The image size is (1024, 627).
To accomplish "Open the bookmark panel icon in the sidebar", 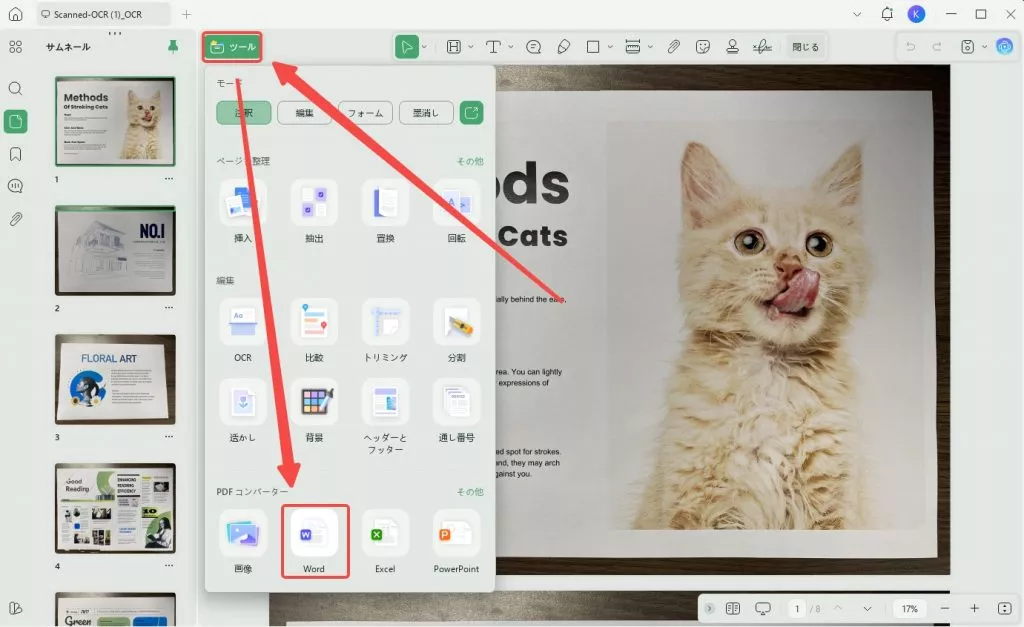I will click(x=15, y=154).
